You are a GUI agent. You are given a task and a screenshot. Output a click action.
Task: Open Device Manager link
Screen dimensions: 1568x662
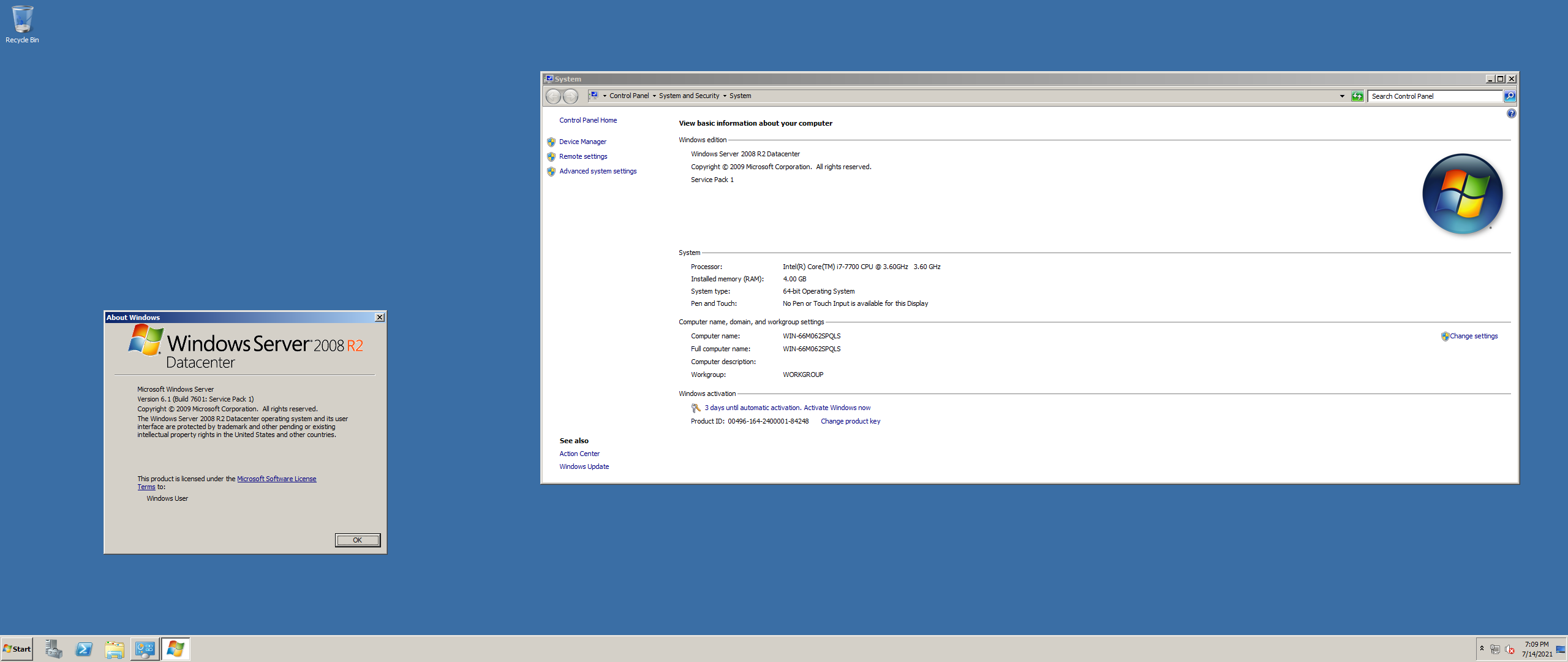[582, 142]
